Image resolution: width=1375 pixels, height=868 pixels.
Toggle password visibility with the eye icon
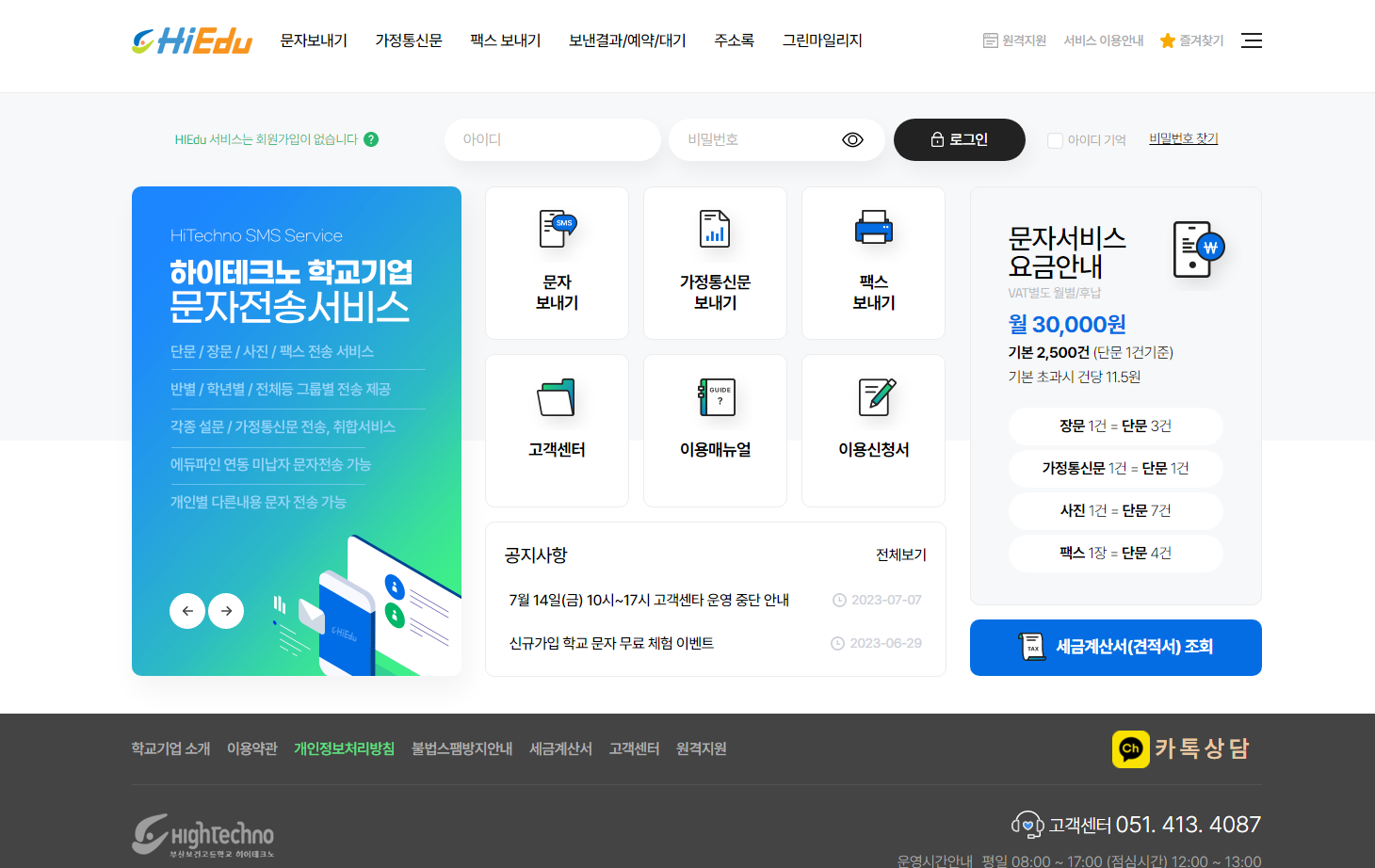point(851,139)
